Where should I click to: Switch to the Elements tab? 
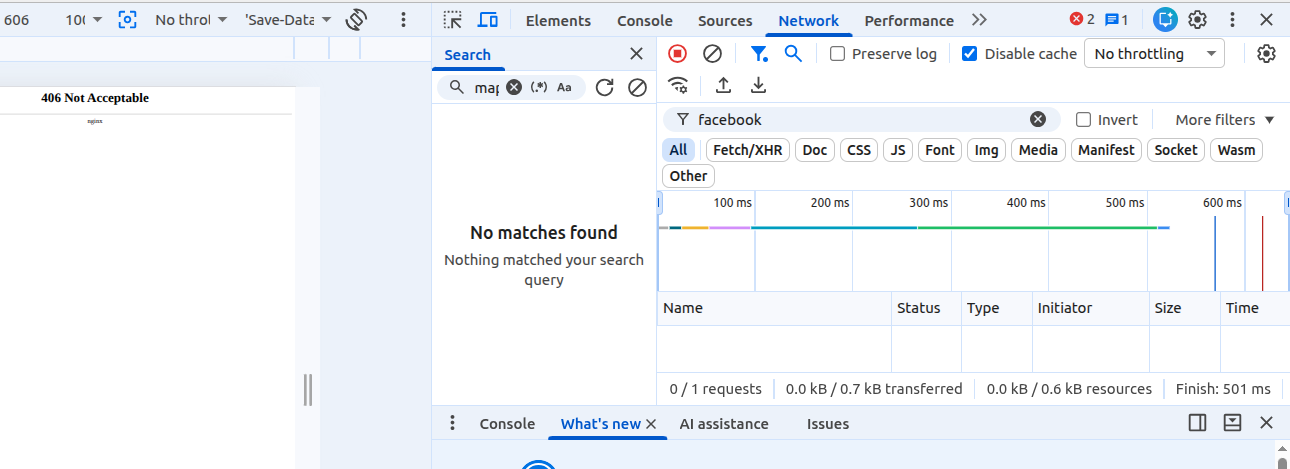coord(558,20)
